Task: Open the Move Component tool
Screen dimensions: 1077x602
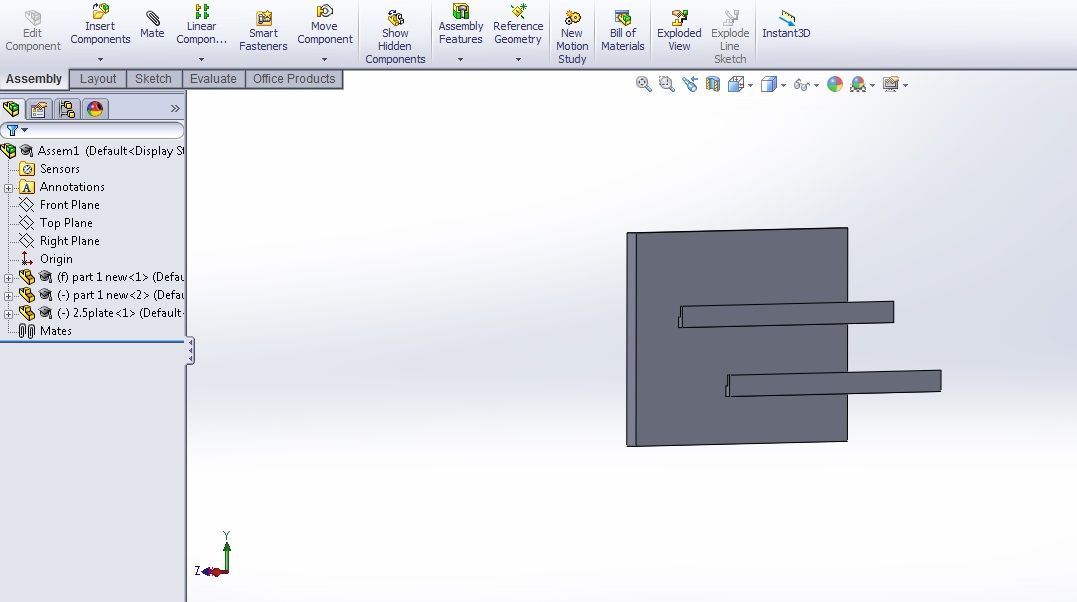Action: (325, 24)
